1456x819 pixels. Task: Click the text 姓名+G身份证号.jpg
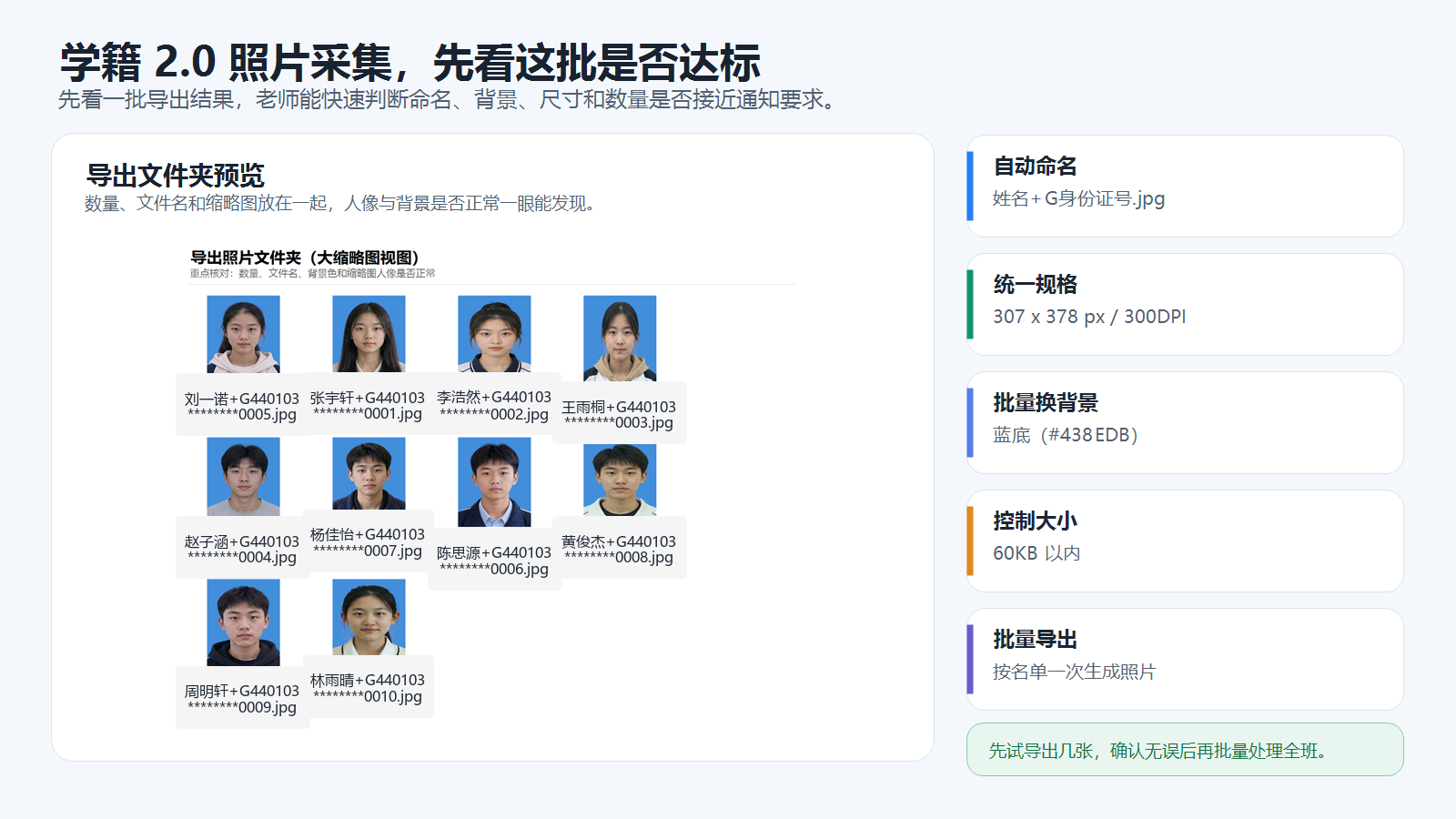1078,198
